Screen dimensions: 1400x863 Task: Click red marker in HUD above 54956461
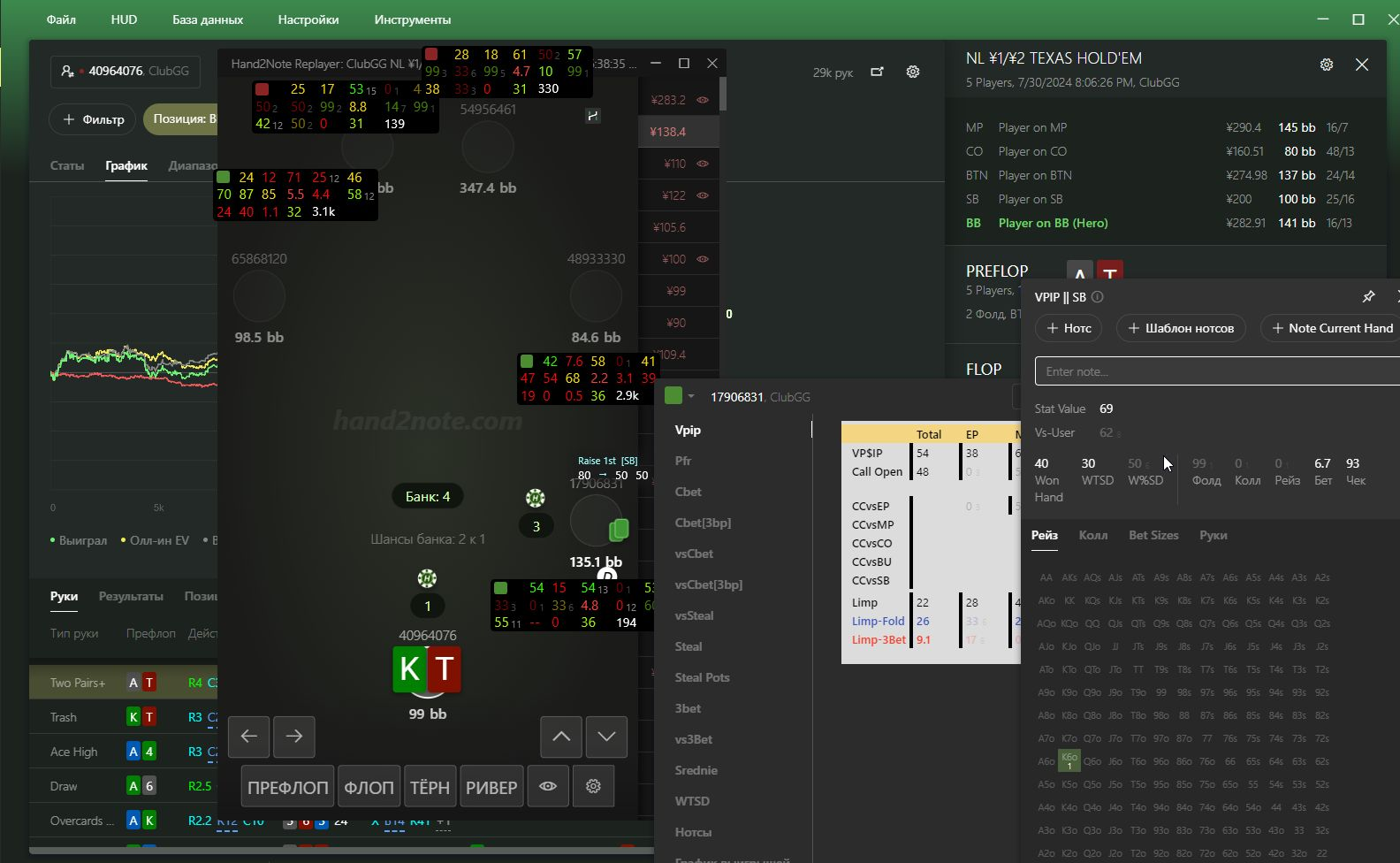(431, 55)
